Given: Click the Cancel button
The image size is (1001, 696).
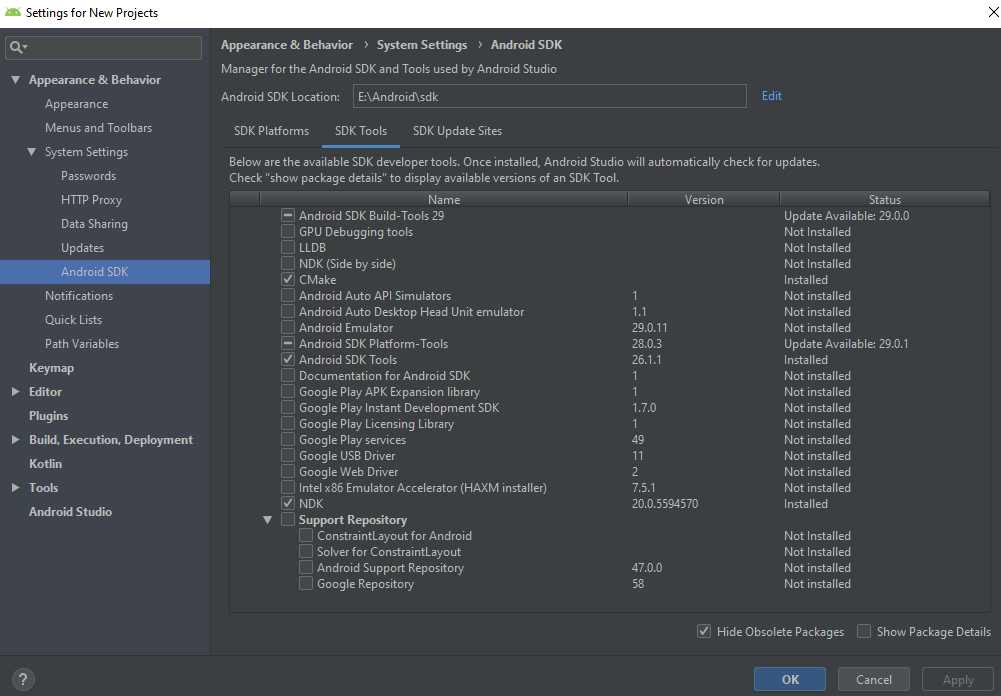Looking at the screenshot, I should coord(873,679).
